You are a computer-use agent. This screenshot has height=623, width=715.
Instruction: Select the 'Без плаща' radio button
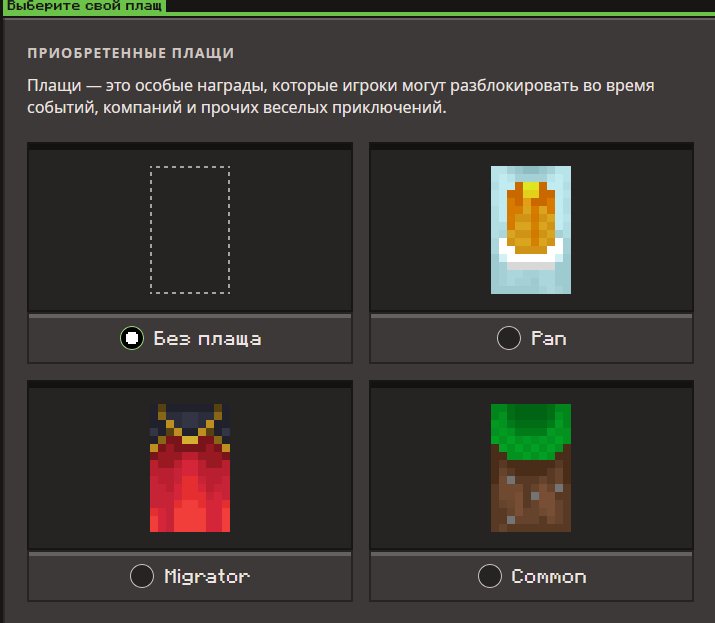click(132, 338)
